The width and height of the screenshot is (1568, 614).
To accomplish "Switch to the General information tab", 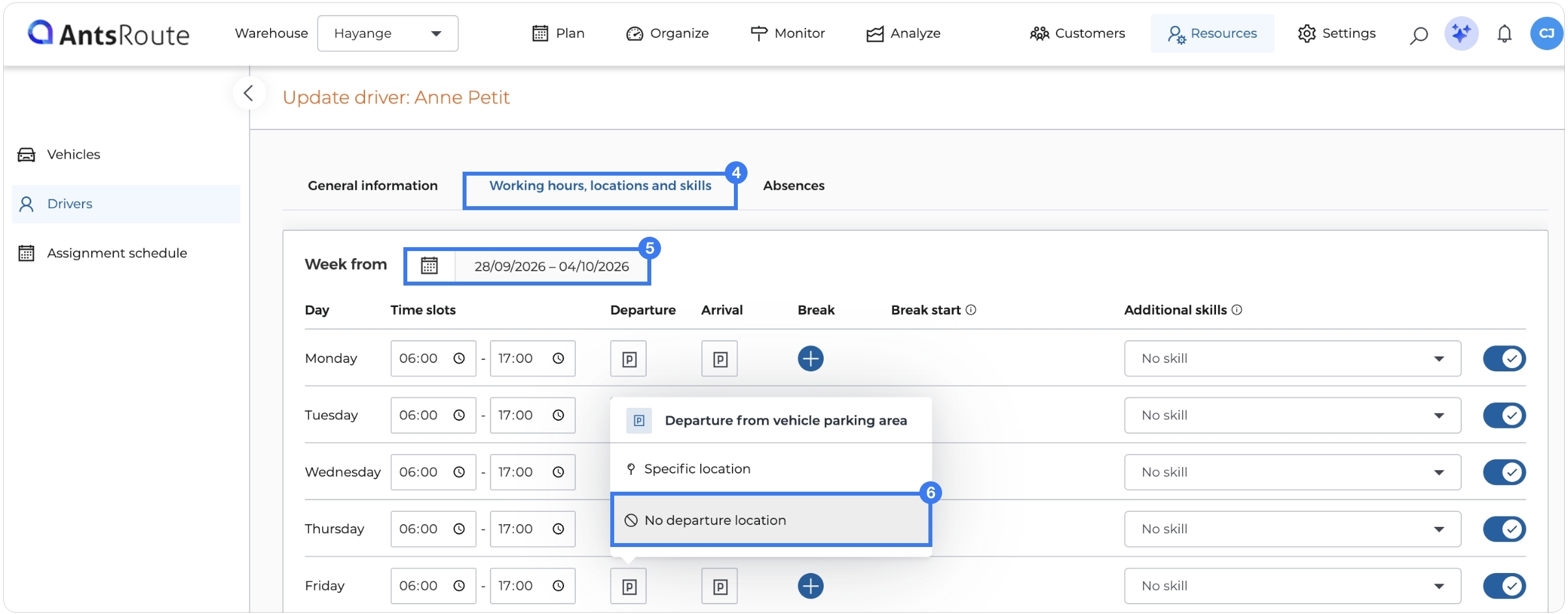I will 373,185.
